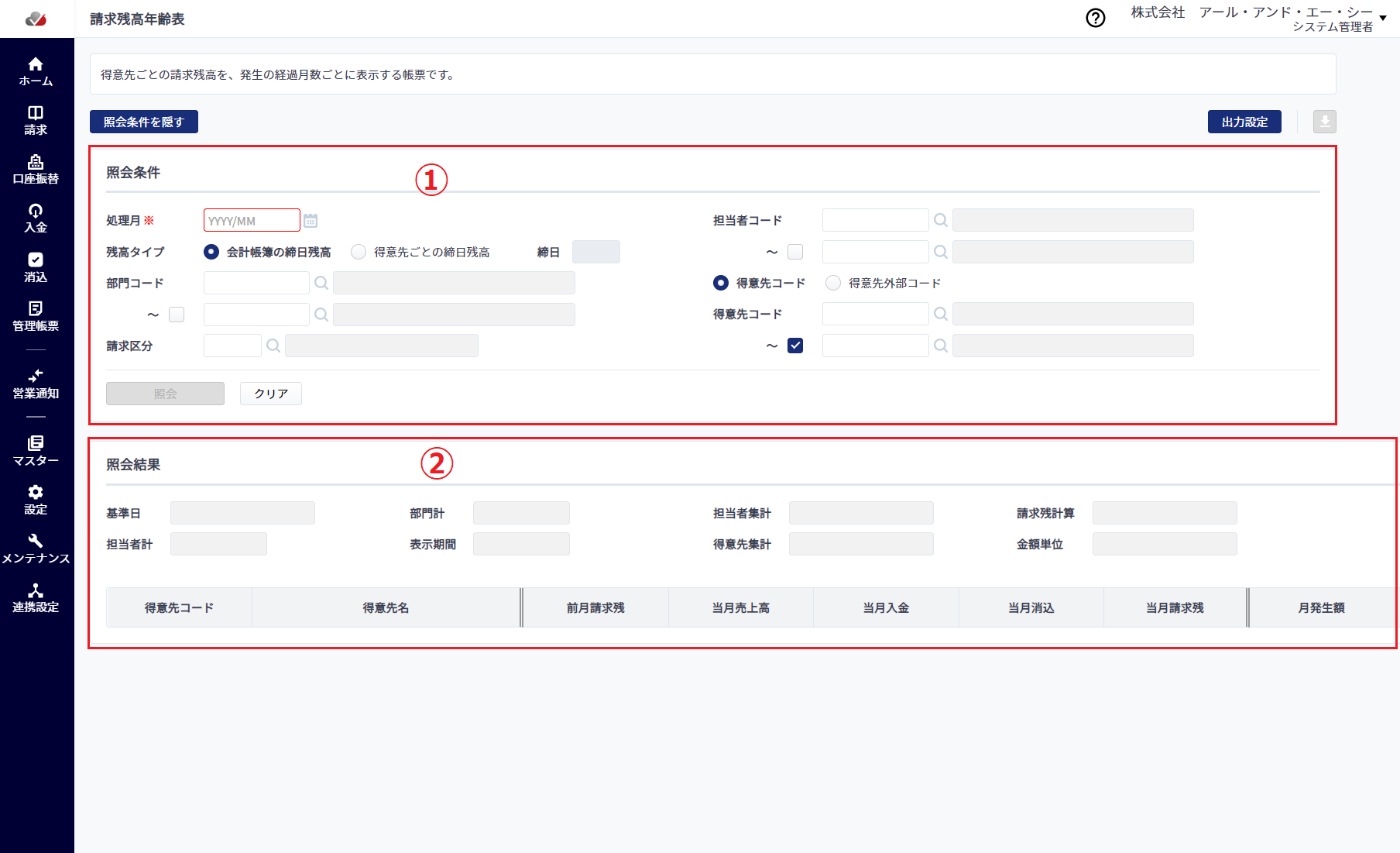The width and height of the screenshot is (1400, 853).
Task: Click the 当月入金 column header
Action: click(x=886, y=607)
